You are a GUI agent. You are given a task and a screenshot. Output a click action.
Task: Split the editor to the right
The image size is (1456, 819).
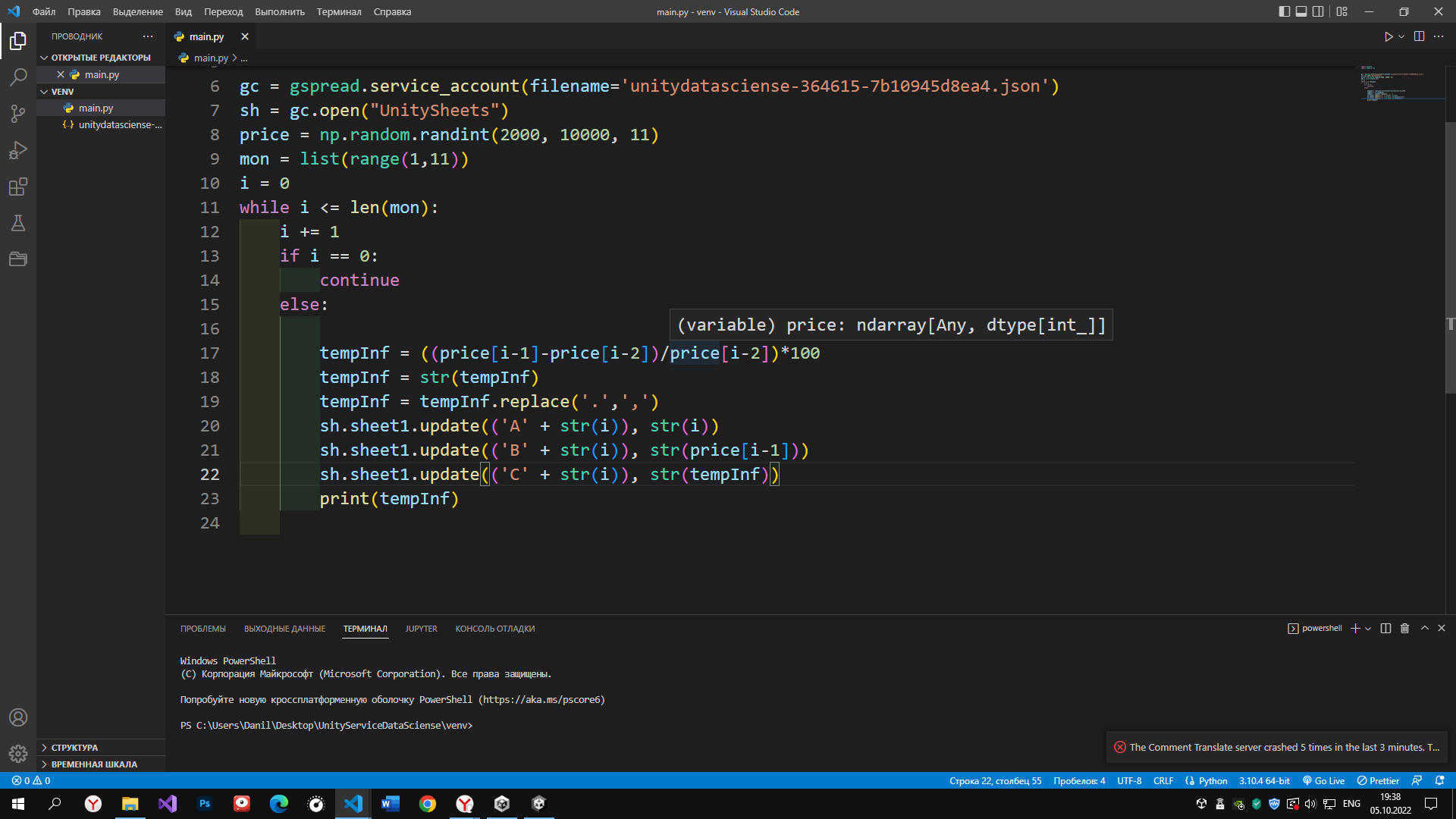(x=1419, y=36)
